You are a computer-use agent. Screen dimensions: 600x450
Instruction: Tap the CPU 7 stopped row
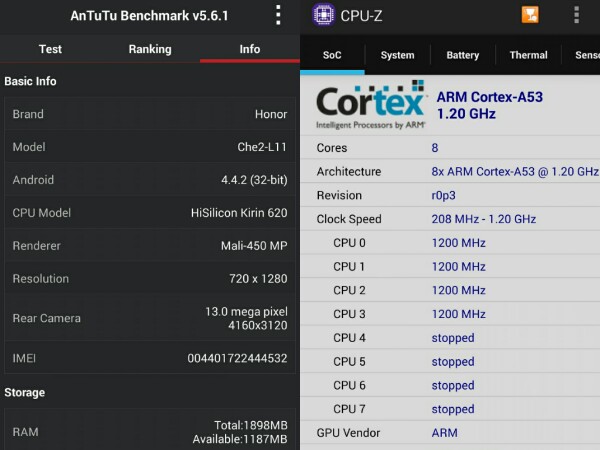point(450,409)
